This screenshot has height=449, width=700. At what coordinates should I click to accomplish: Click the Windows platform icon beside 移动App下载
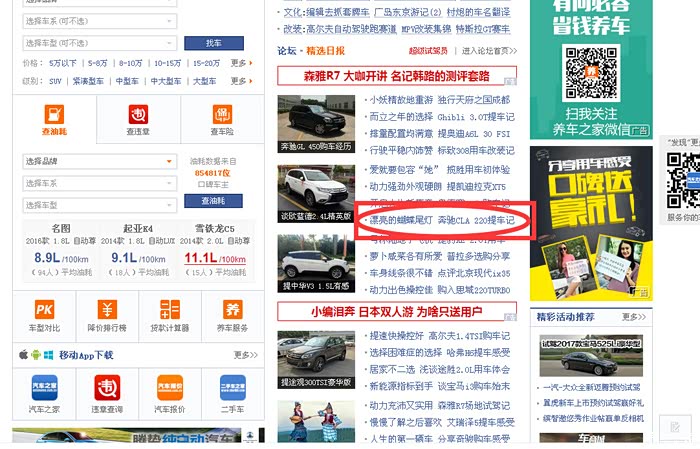coord(49,355)
